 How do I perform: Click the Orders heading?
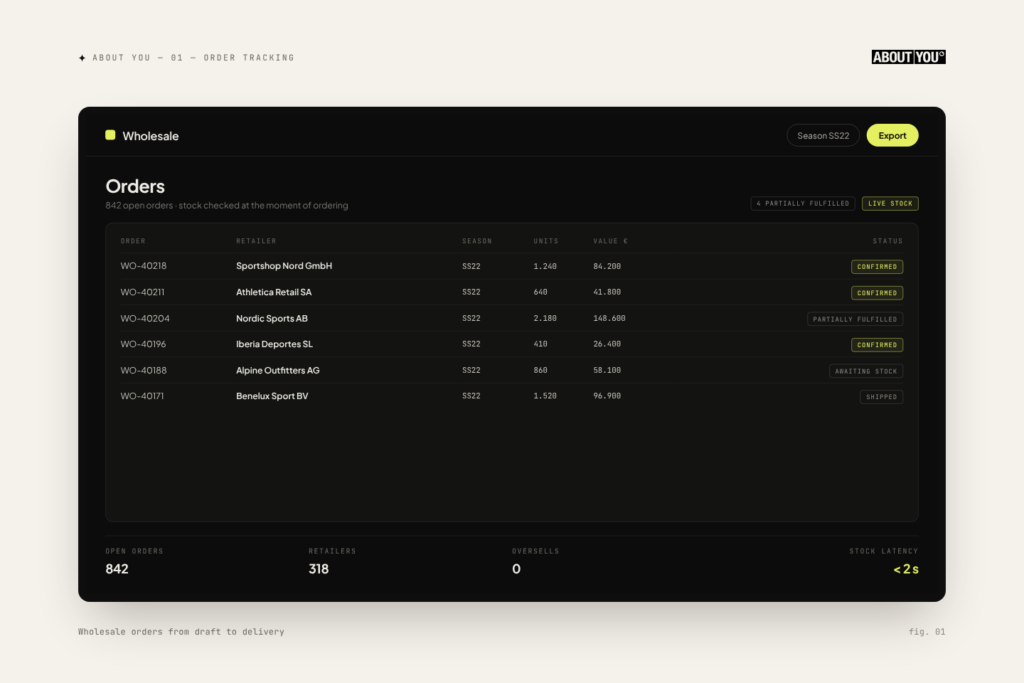(x=135, y=186)
